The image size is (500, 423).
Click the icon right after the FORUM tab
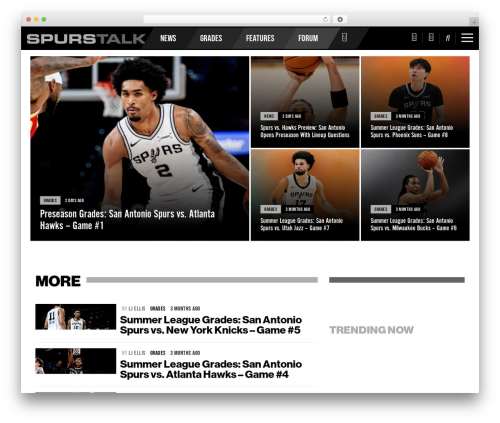(x=345, y=37)
